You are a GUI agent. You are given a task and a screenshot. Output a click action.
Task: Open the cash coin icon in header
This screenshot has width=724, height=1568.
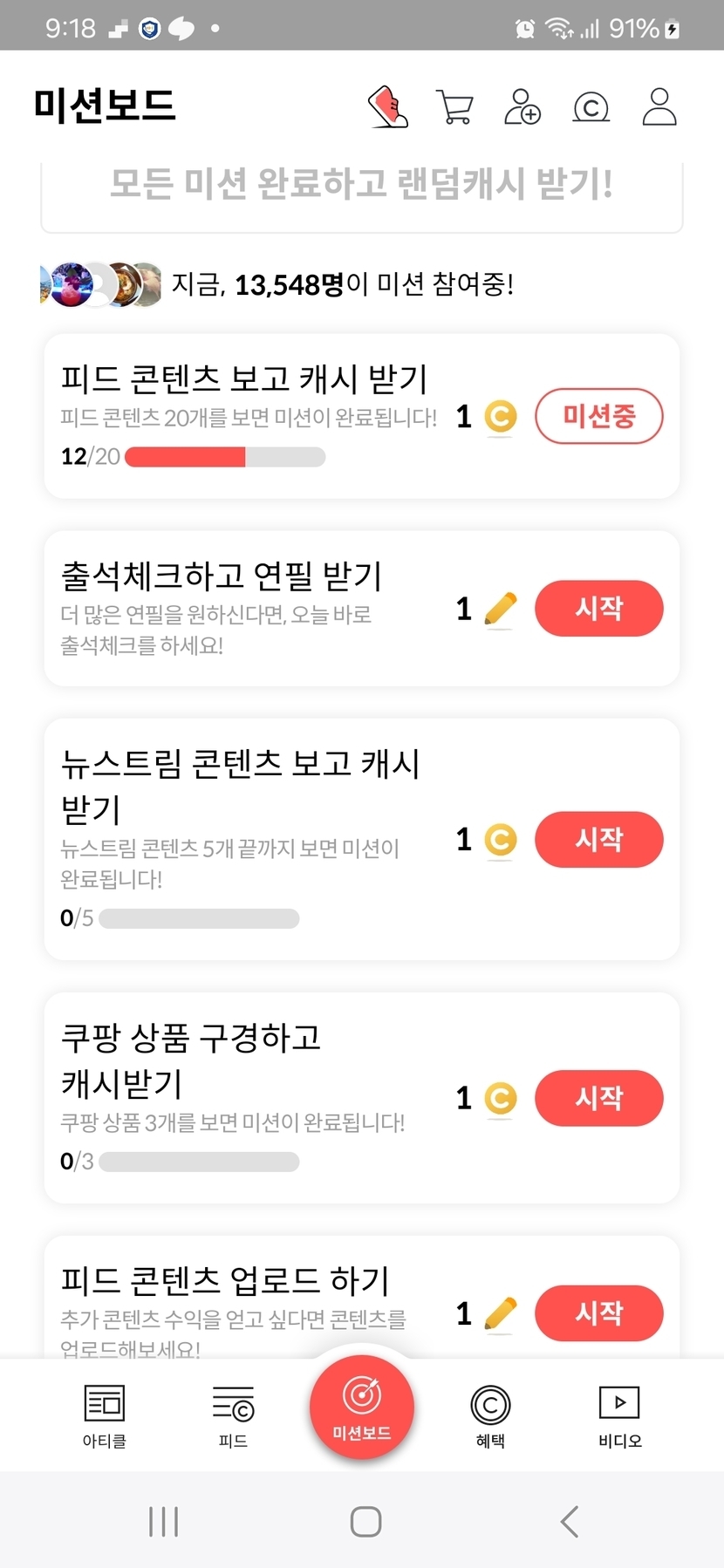pos(591,107)
